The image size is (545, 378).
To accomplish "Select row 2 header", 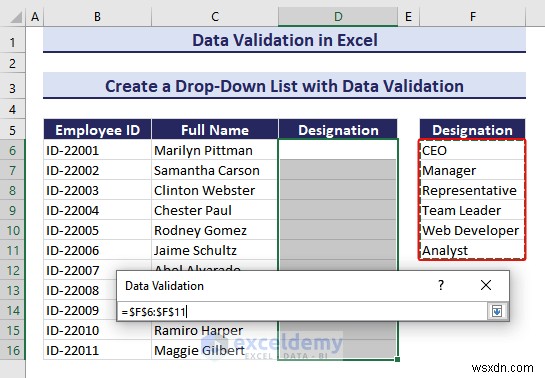I will pyautogui.click(x=13, y=64).
